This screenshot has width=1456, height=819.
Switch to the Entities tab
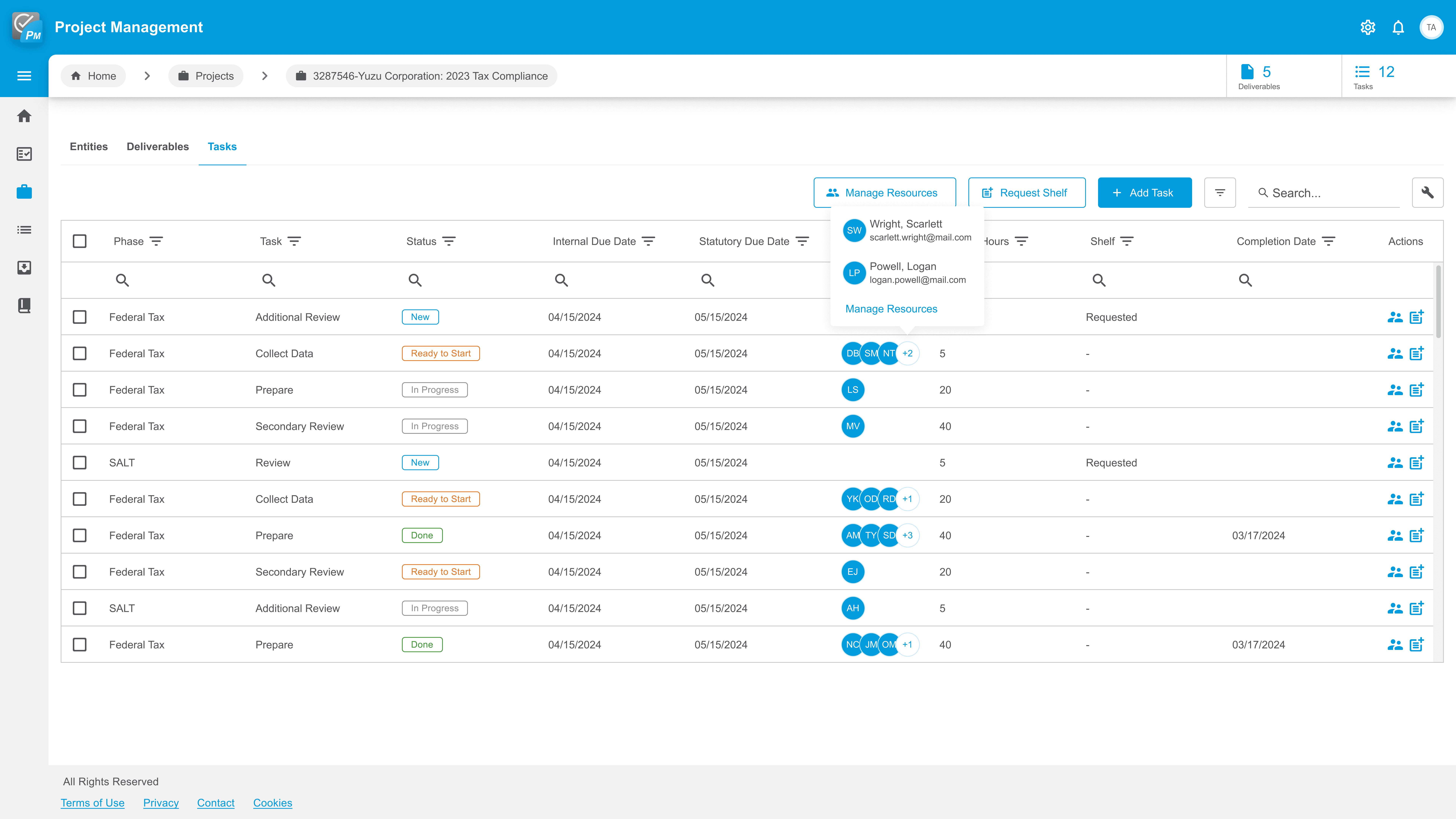[89, 146]
